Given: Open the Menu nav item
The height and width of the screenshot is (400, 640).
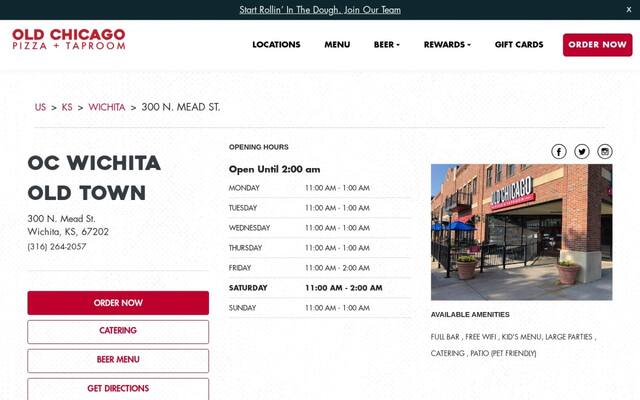Looking at the screenshot, I should tap(337, 44).
